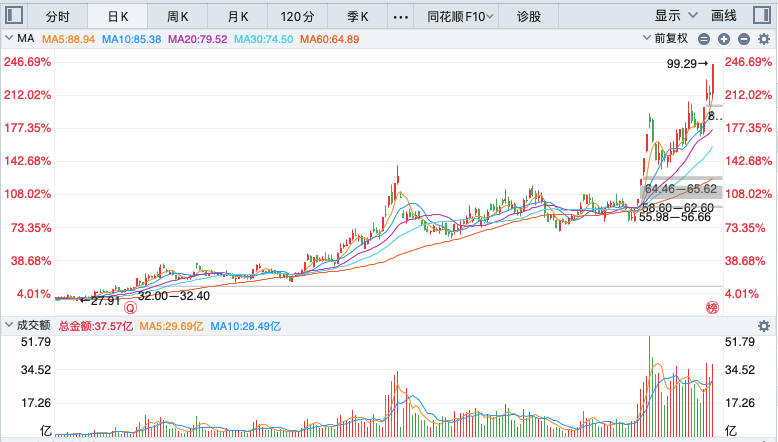Collapse the MA indicator panel chevron
The image size is (778, 442).
click(9, 38)
